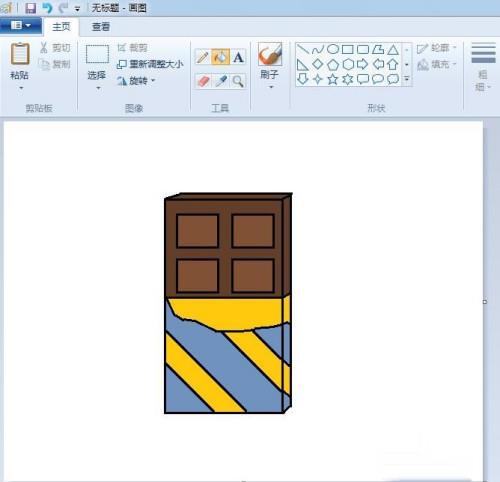Select the Fill with color bucket tool
500x482 pixels.
[220, 57]
